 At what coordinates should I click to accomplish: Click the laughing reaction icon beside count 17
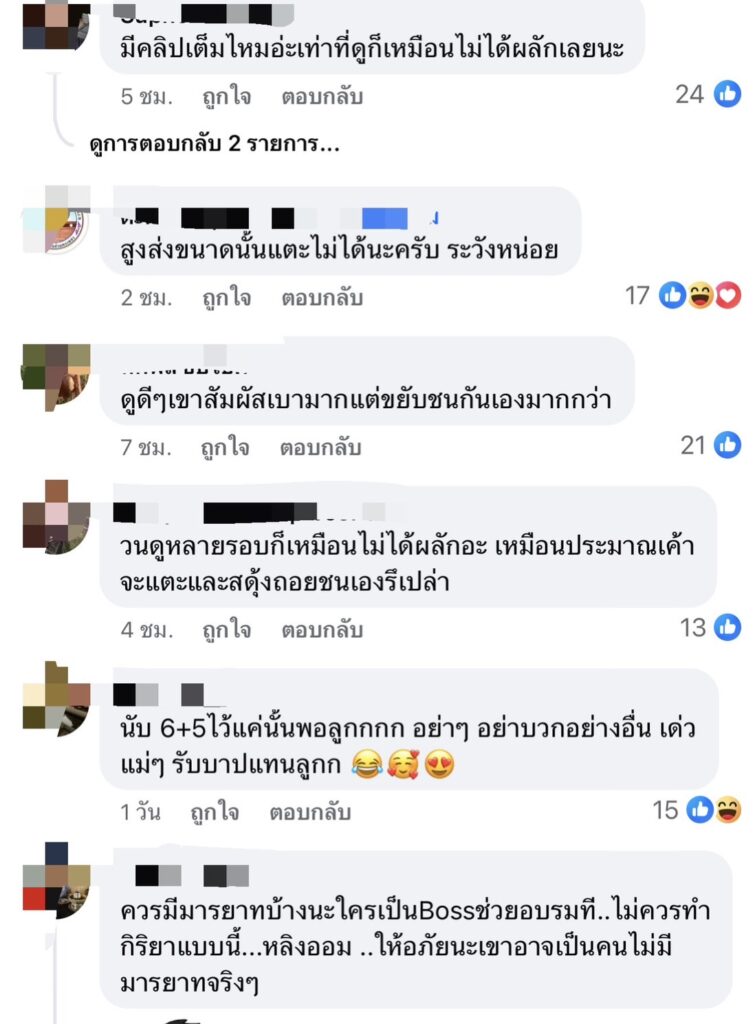click(700, 296)
